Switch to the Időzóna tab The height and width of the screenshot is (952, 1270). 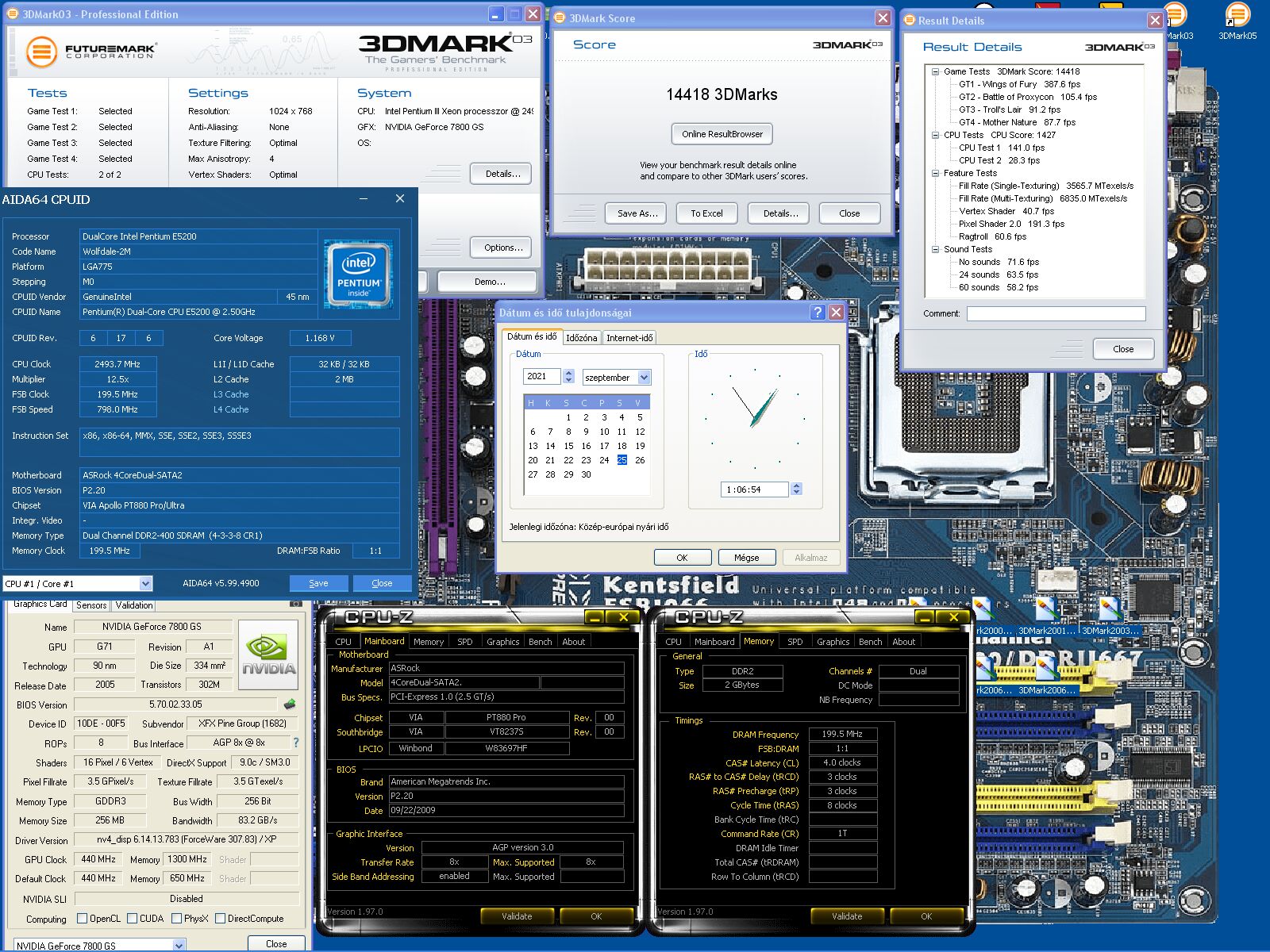coord(582,338)
